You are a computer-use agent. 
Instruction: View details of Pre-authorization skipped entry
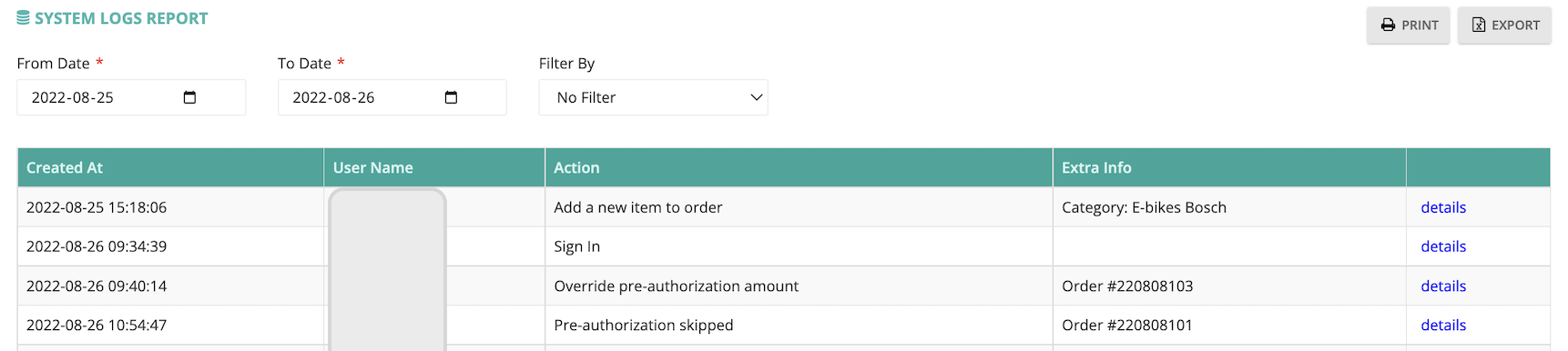[1443, 325]
